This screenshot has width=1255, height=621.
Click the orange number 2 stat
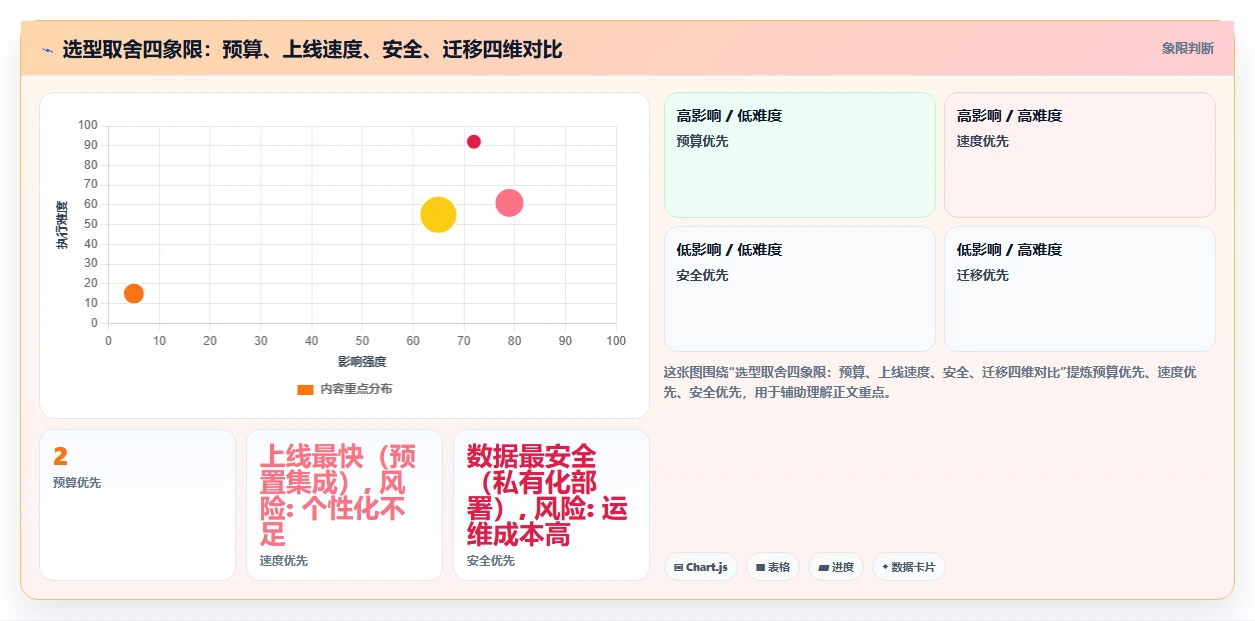tap(60, 457)
